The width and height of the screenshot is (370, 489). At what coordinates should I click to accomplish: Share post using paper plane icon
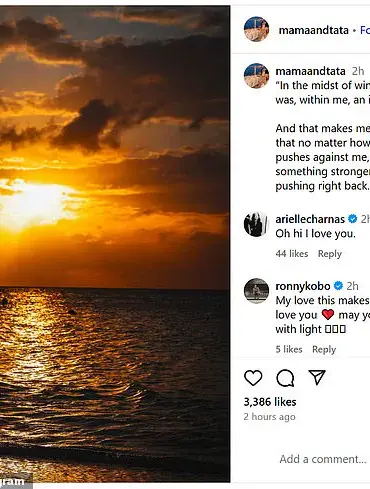tap(317, 377)
